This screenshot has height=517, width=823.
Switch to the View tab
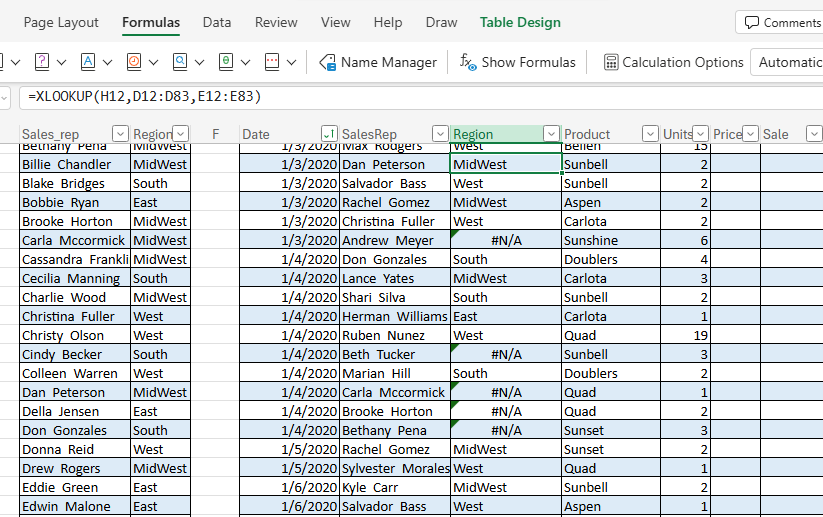335,23
